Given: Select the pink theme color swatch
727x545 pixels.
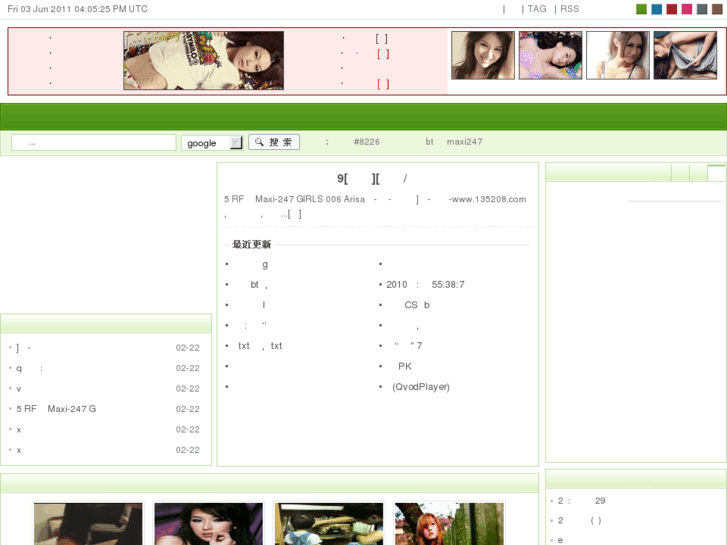Looking at the screenshot, I should click(x=687, y=9).
